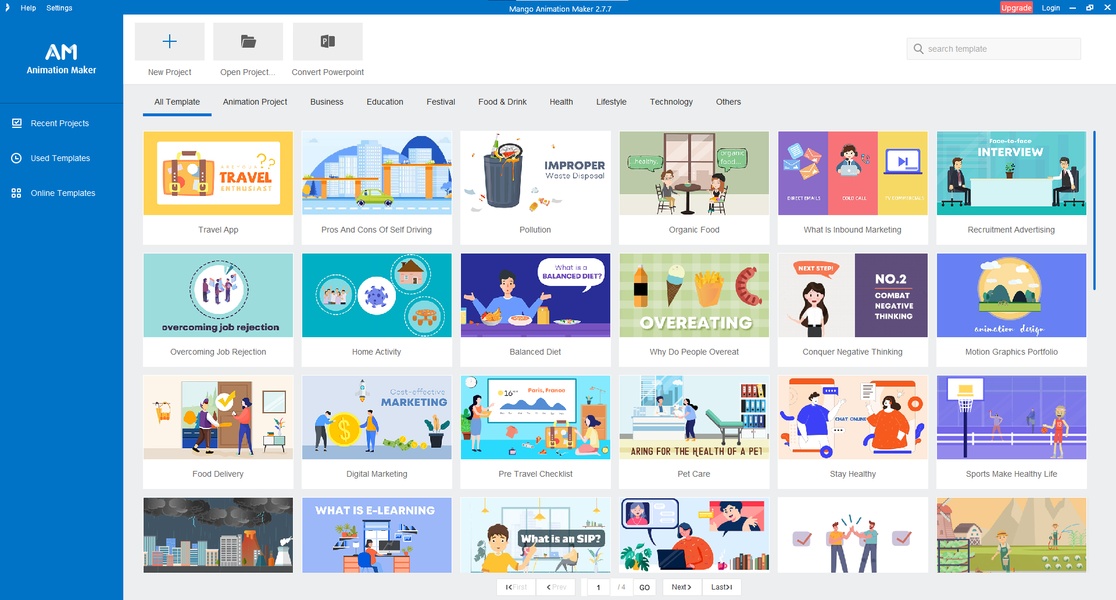
Task: Select the Technology category tab
Action: [671, 102]
